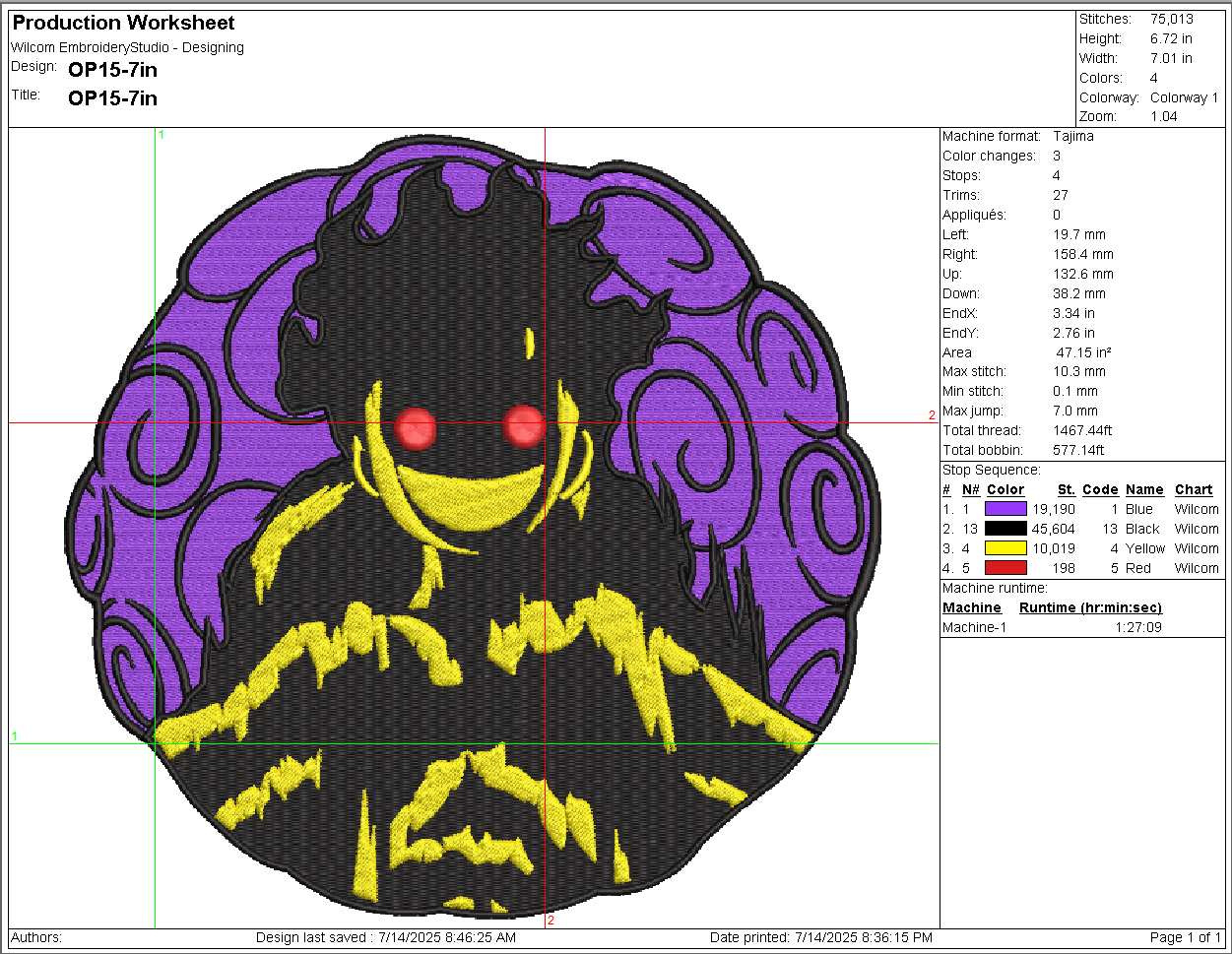Select the black swatch in Stop Sequence
The width and height of the screenshot is (1232, 954).
click(1005, 529)
